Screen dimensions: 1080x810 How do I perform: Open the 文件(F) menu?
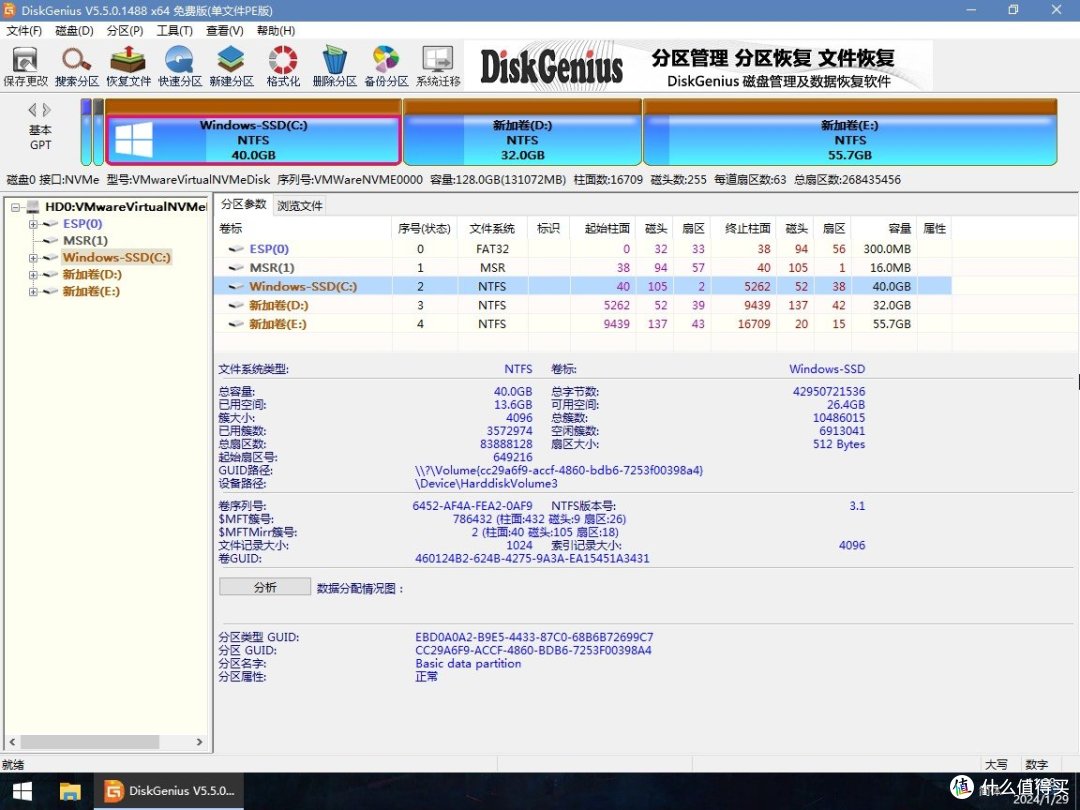[x=24, y=30]
